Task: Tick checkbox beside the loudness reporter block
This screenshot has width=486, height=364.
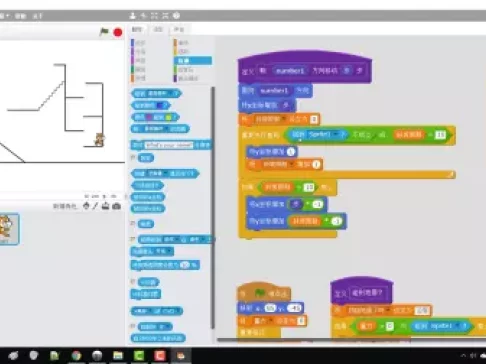Action: 133,224
